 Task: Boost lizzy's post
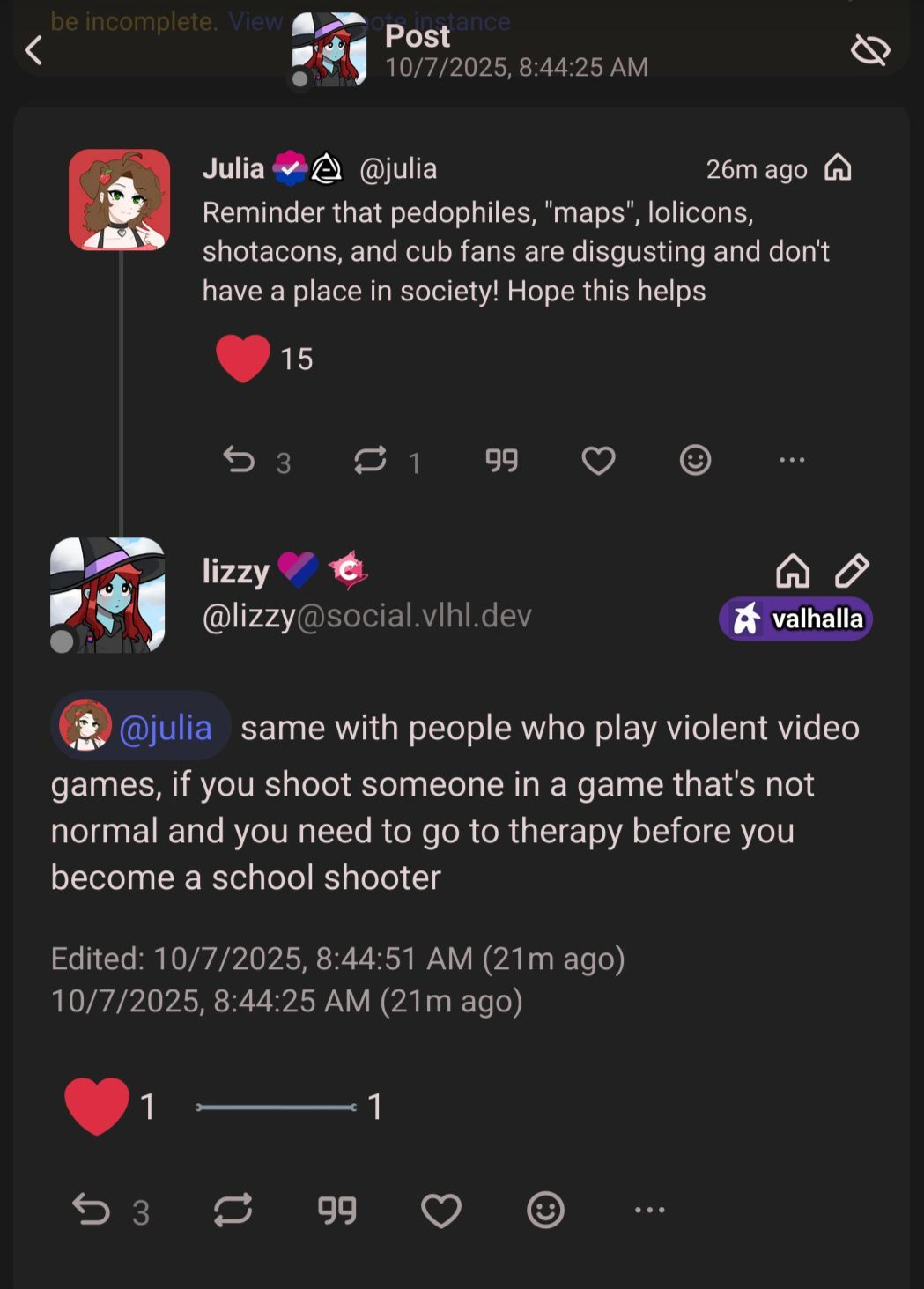click(x=233, y=1210)
